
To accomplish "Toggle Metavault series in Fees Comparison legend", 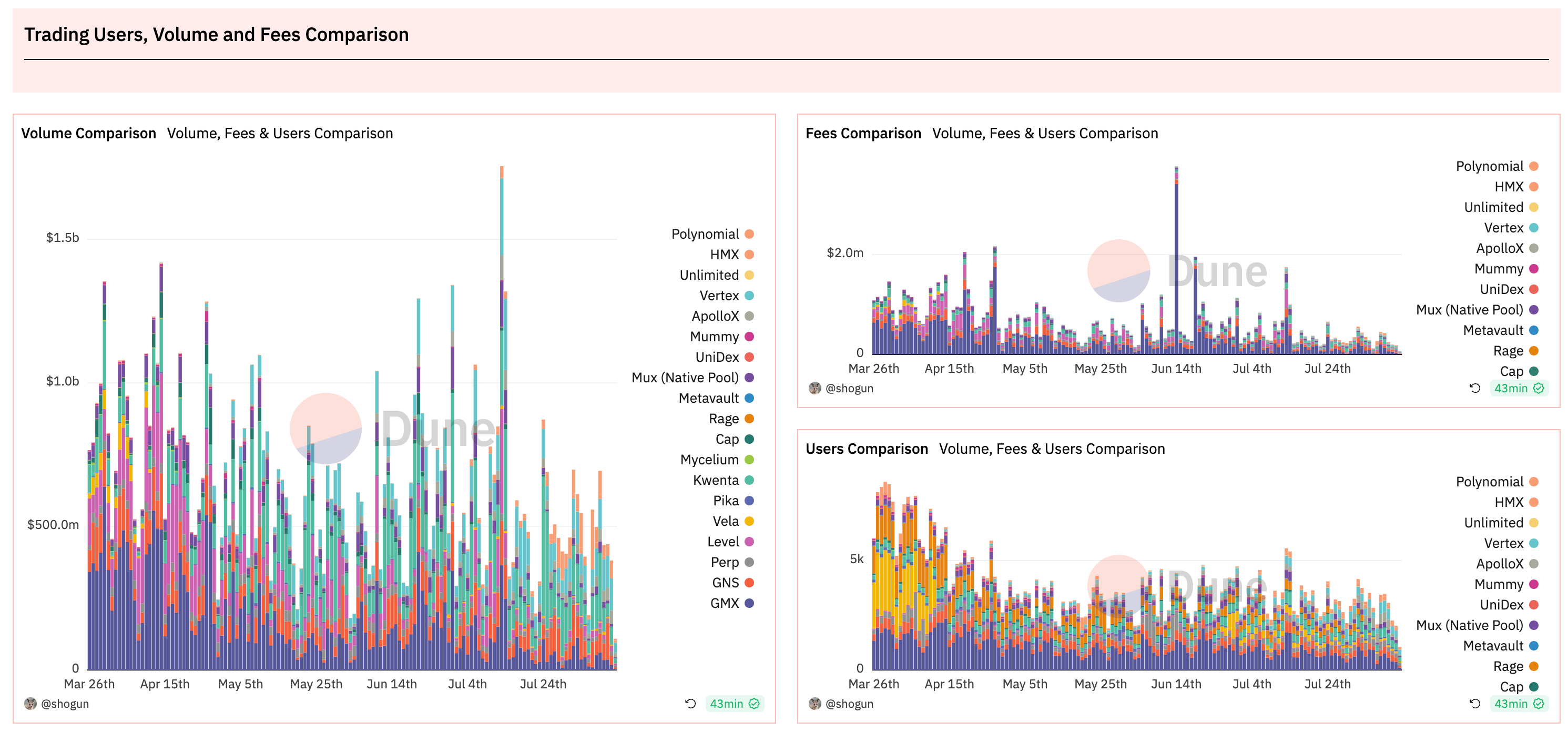I will click(x=1501, y=330).
